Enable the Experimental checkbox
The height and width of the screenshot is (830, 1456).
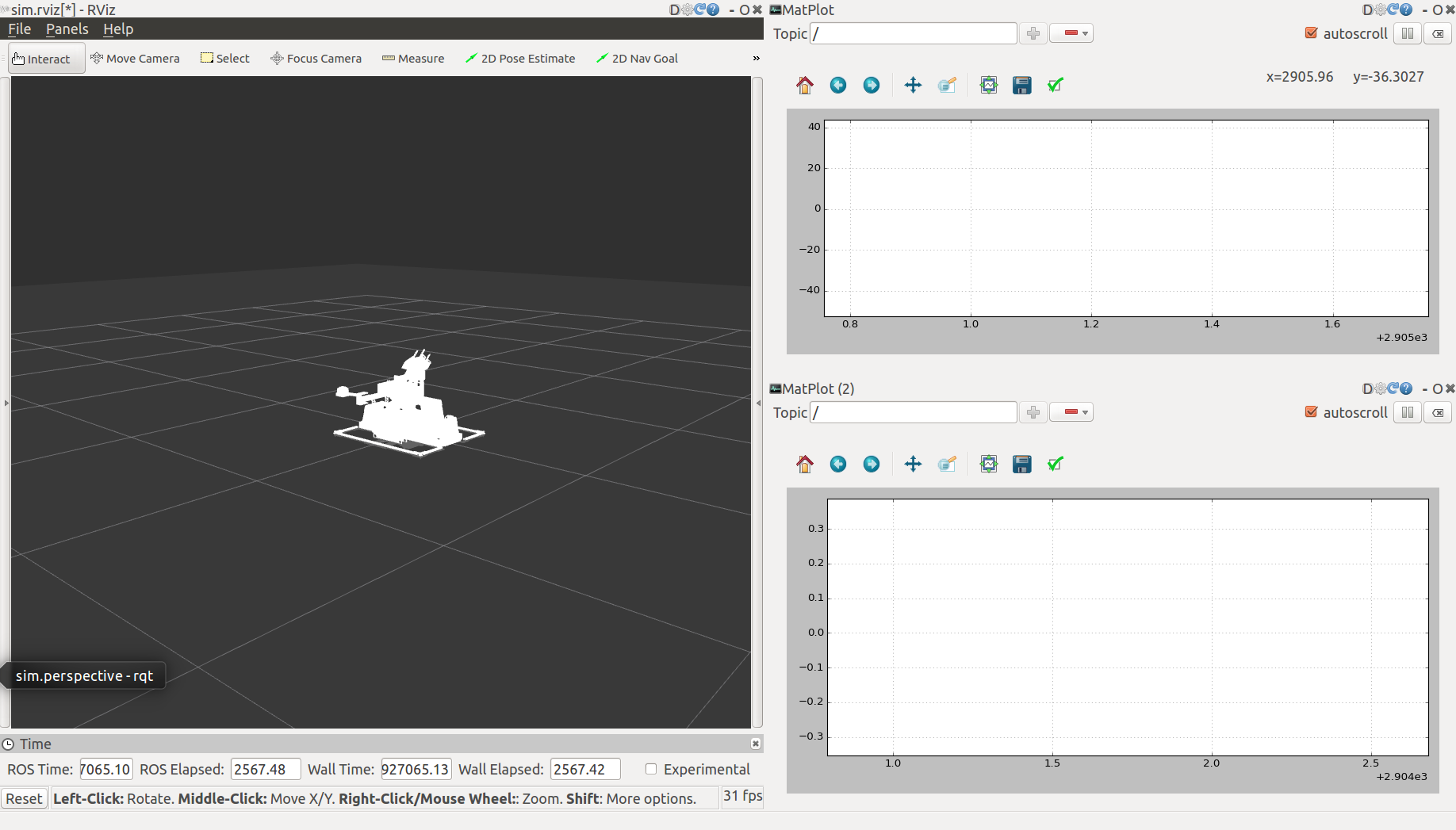click(651, 769)
